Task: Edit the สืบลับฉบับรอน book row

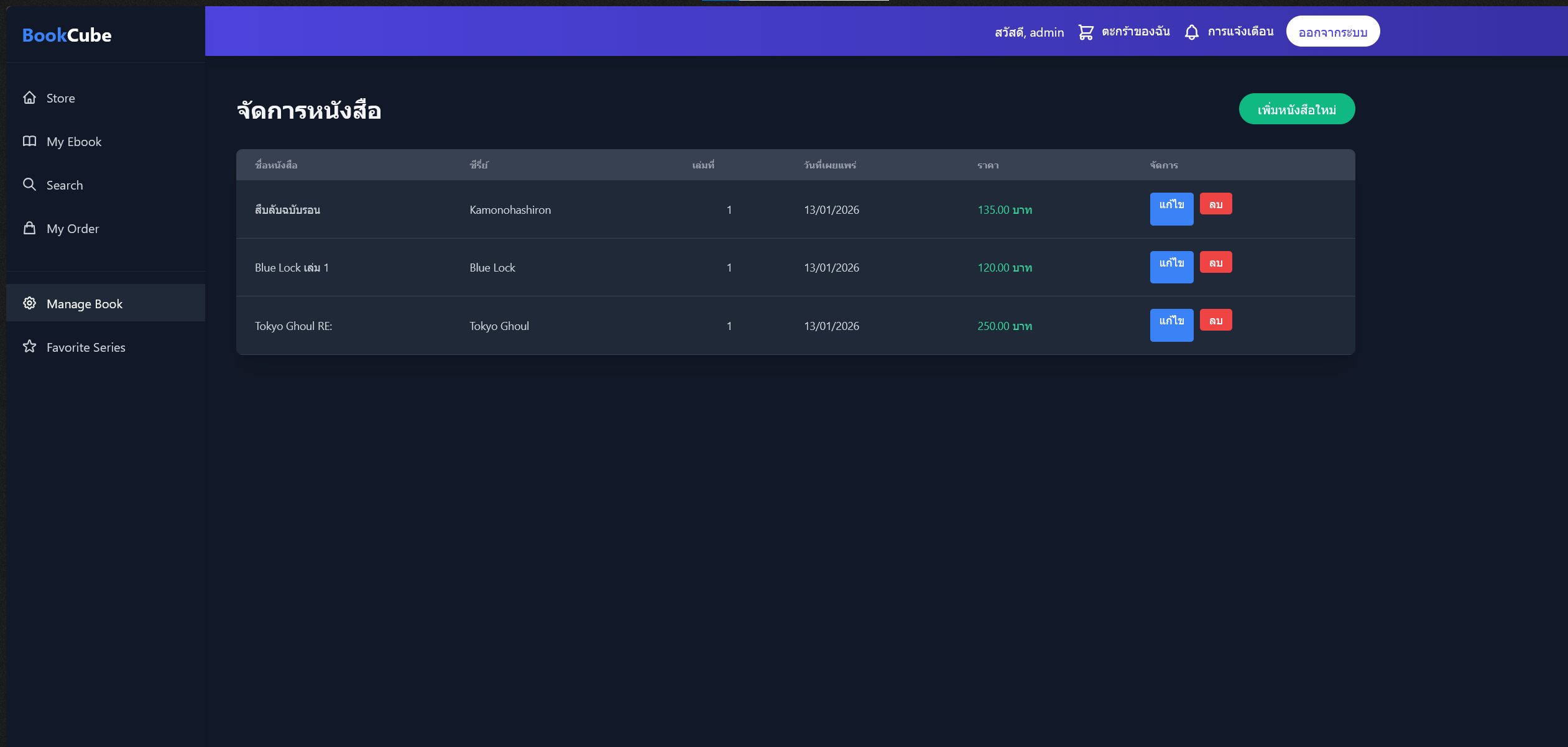Action: click(1171, 208)
